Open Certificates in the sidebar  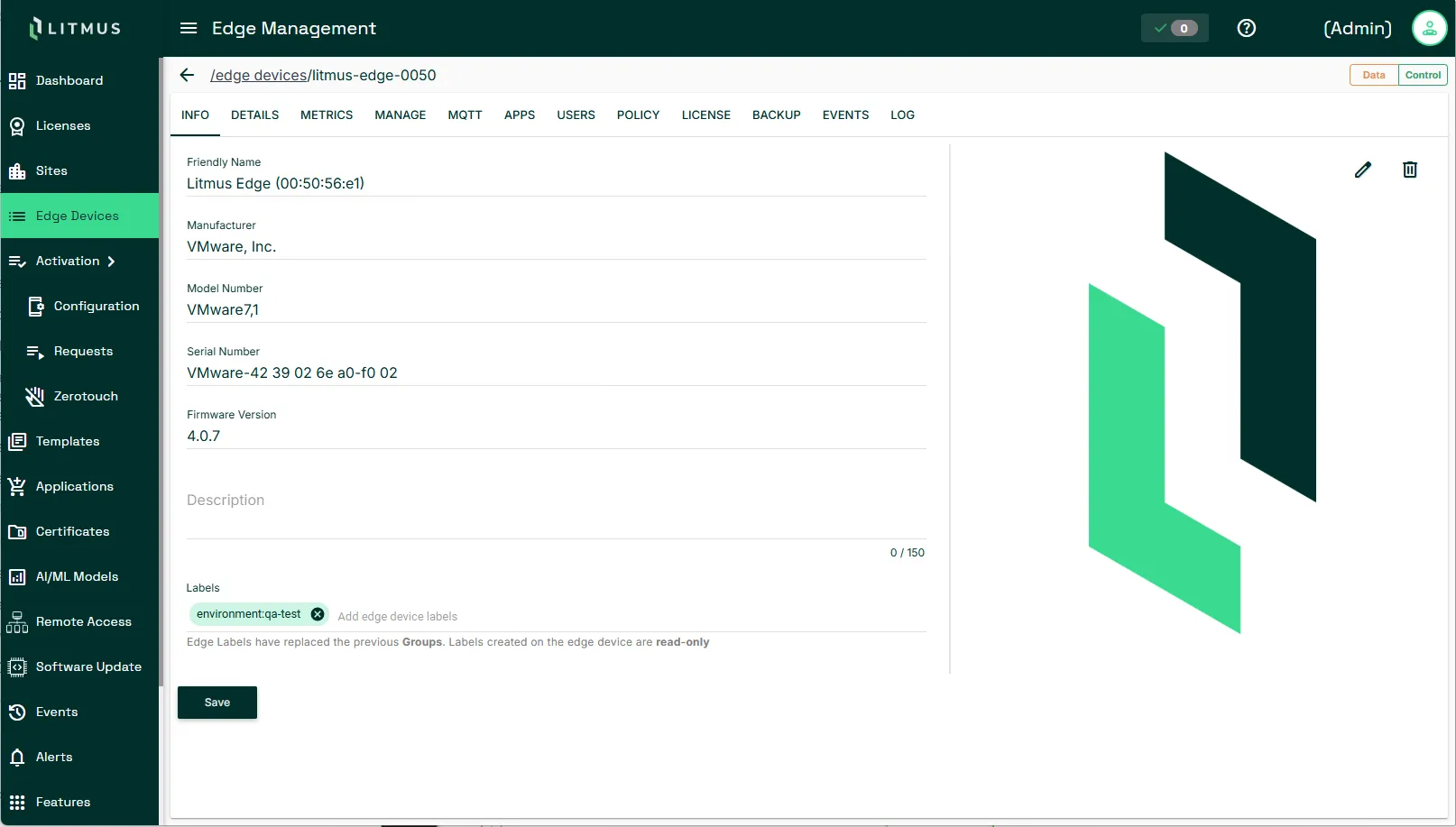79,531
